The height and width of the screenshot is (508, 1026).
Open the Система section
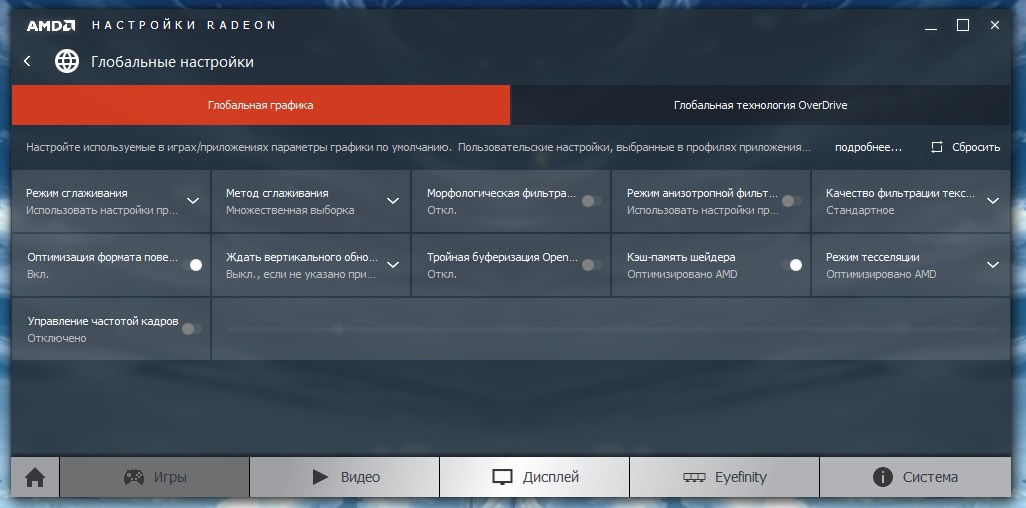(915, 477)
